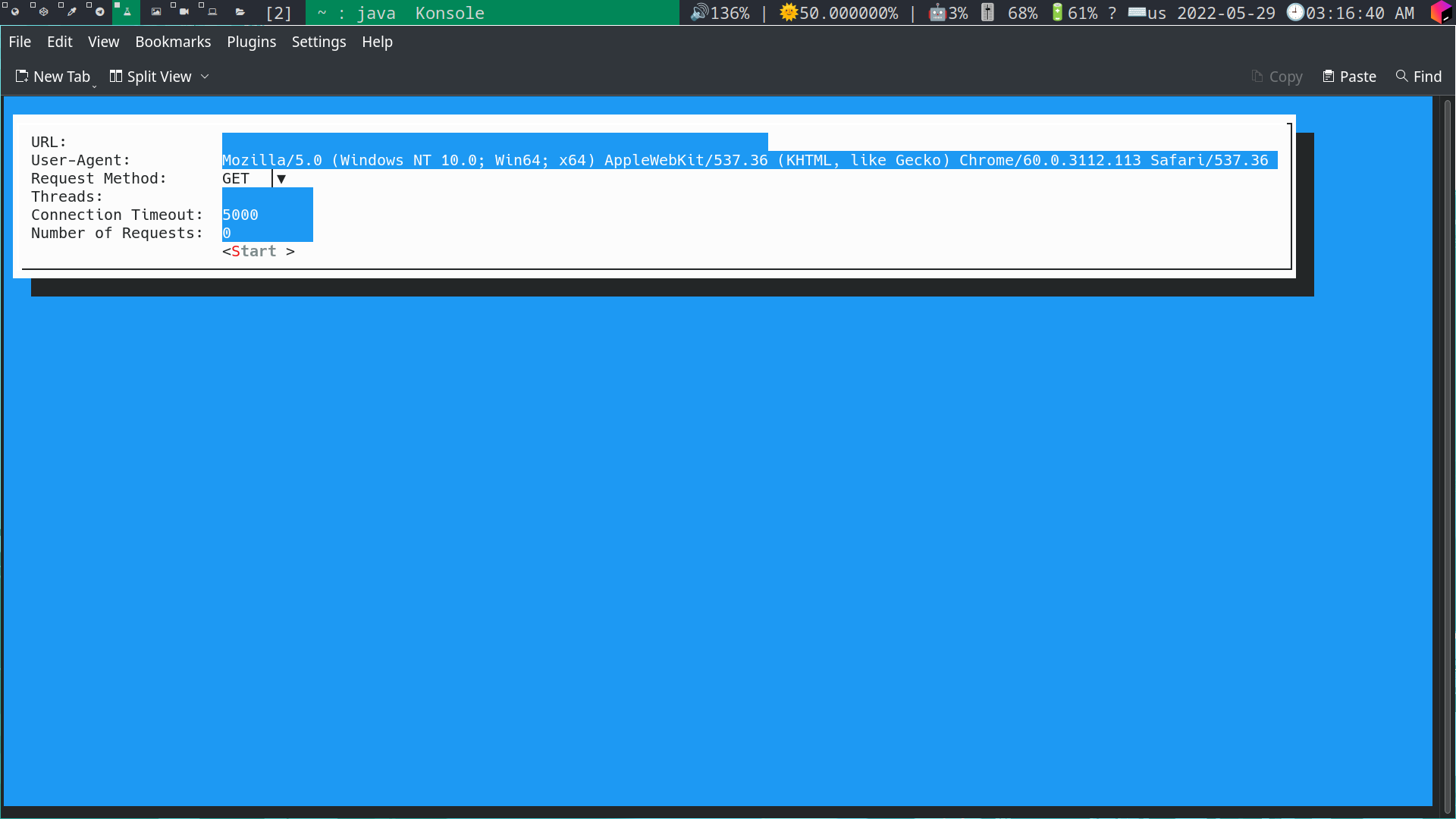Click the robot CPU usage icon
1456x819 pixels.
point(937,12)
